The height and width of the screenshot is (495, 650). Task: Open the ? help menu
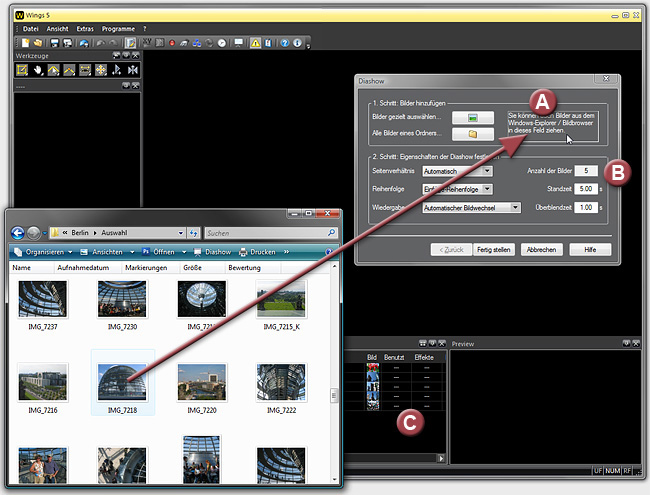pos(145,29)
